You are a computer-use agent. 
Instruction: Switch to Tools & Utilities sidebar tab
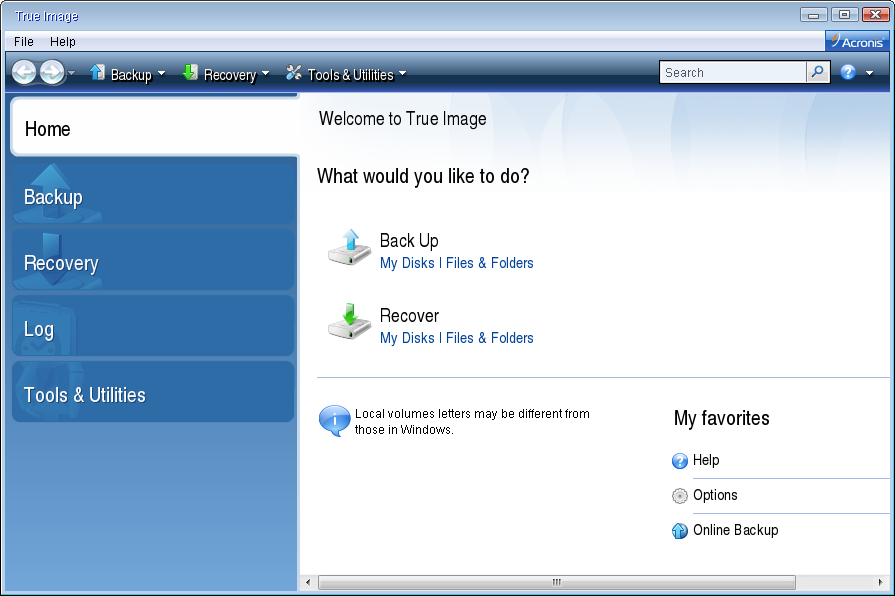153,395
